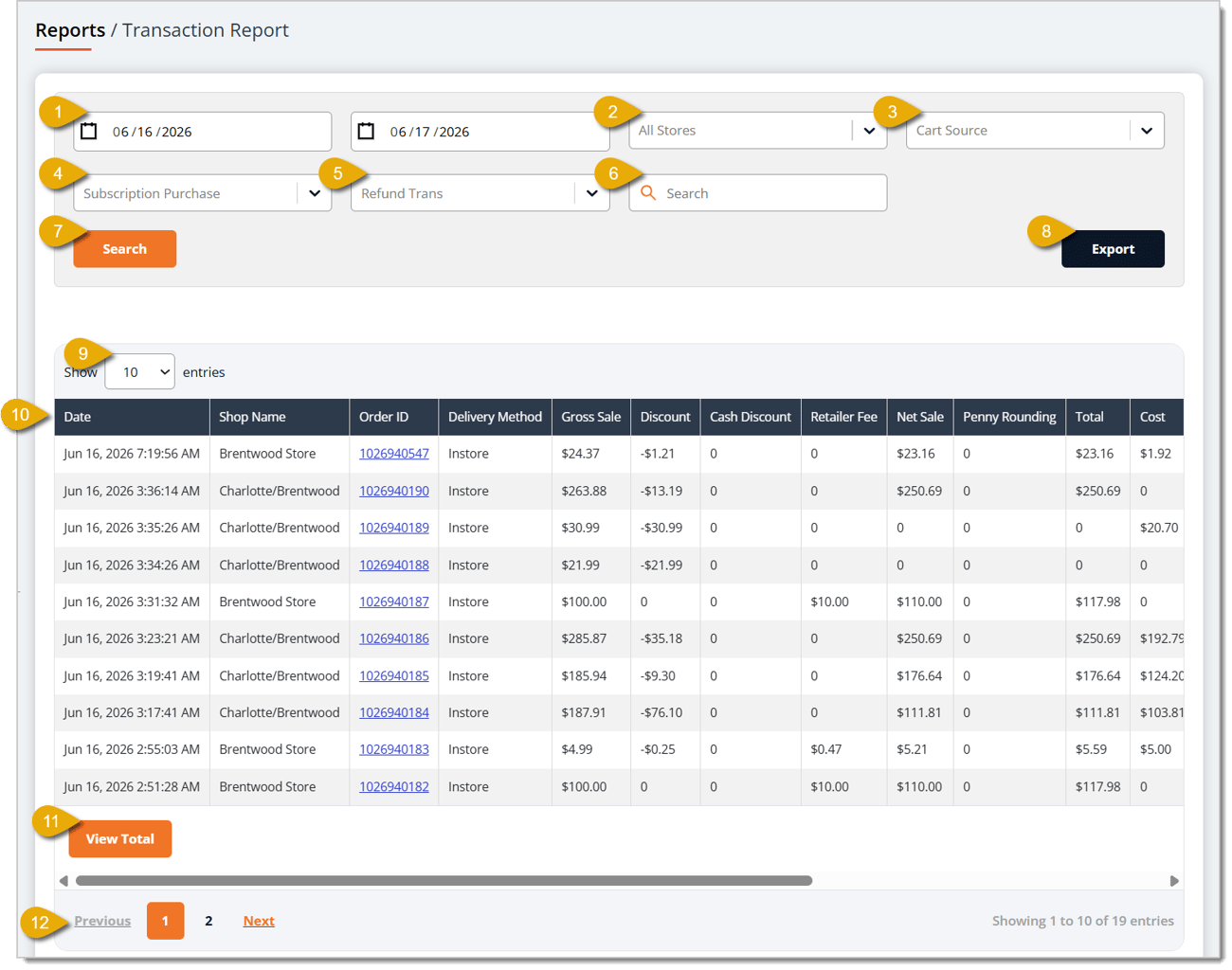This screenshot has width=1232, height=970.
Task: Select page 1 in pagination
Action: [165, 921]
